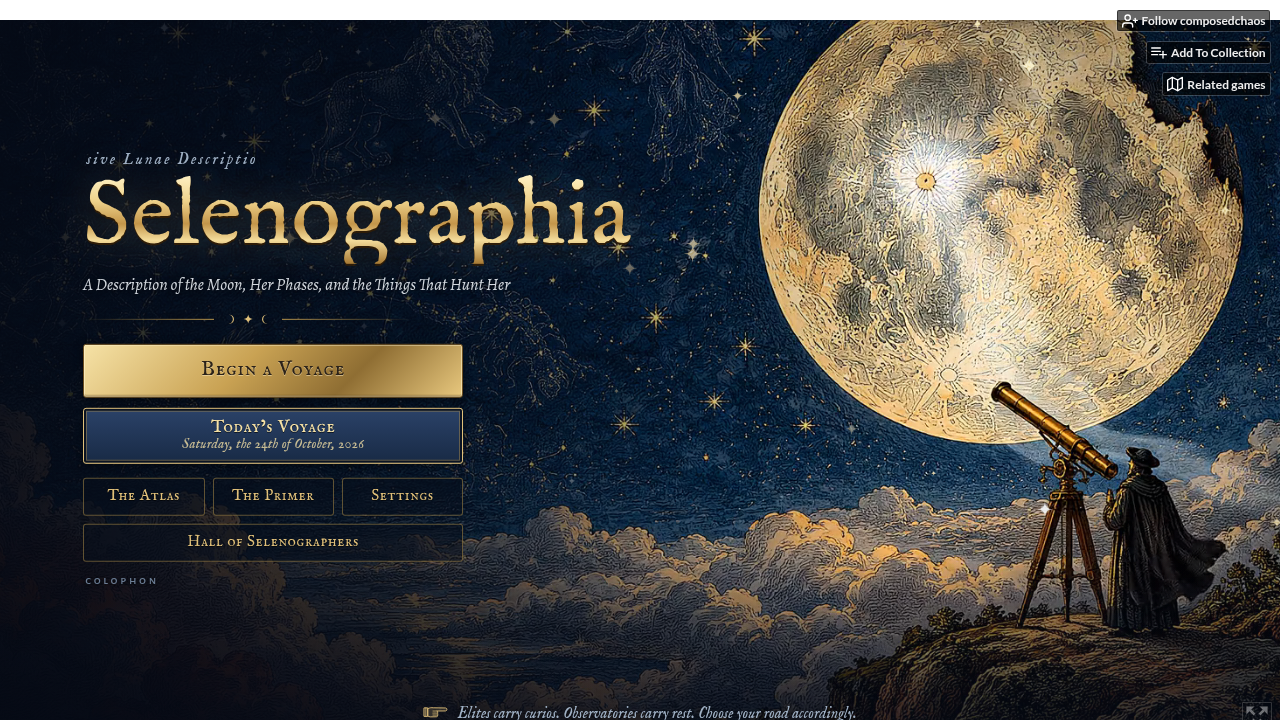Open The Atlas
Viewport: 1280px width, 720px height.
click(x=144, y=496)
